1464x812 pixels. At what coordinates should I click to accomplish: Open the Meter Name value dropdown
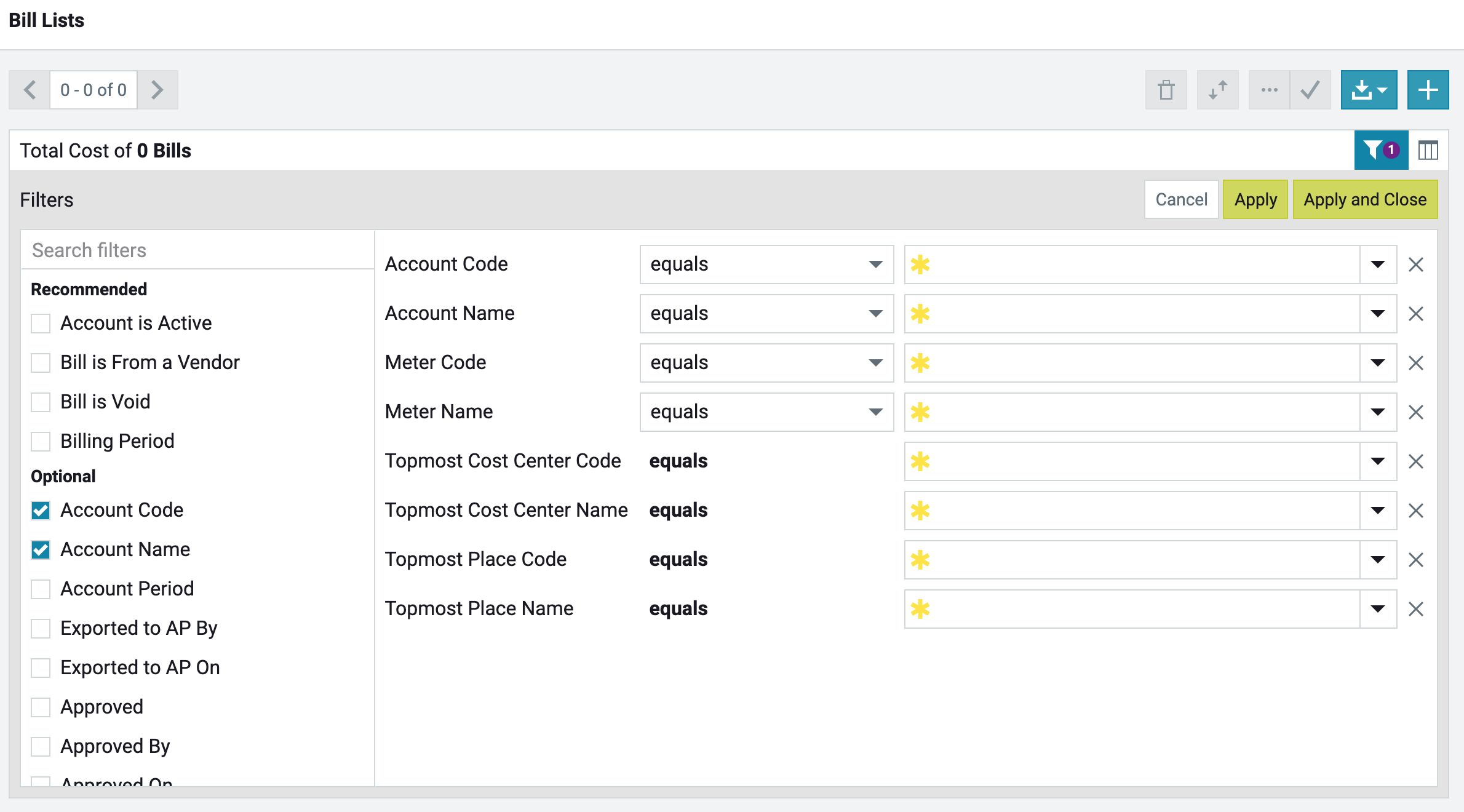point(1377,412)
